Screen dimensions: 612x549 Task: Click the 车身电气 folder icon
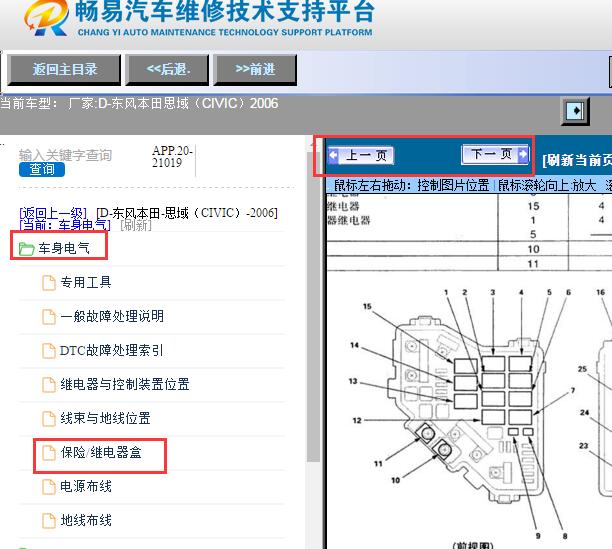(x=27, y=249)
